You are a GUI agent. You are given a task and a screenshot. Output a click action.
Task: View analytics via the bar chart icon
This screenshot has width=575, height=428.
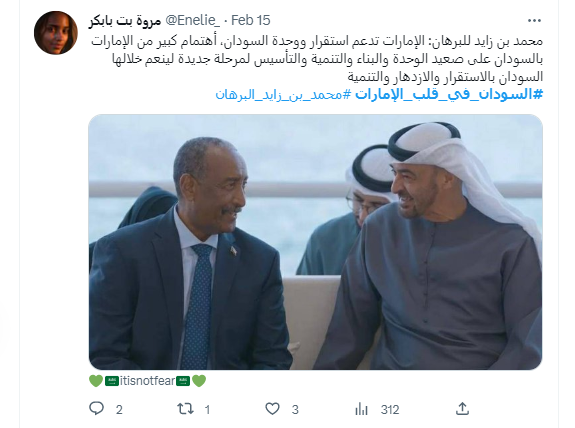pyautogui.click(x=361, y=409)
